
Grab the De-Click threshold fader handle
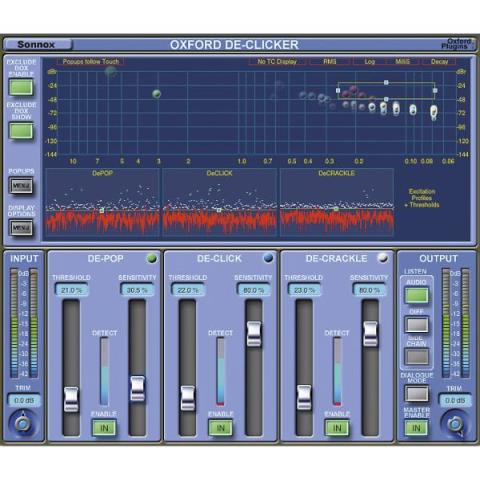(188, 398)
